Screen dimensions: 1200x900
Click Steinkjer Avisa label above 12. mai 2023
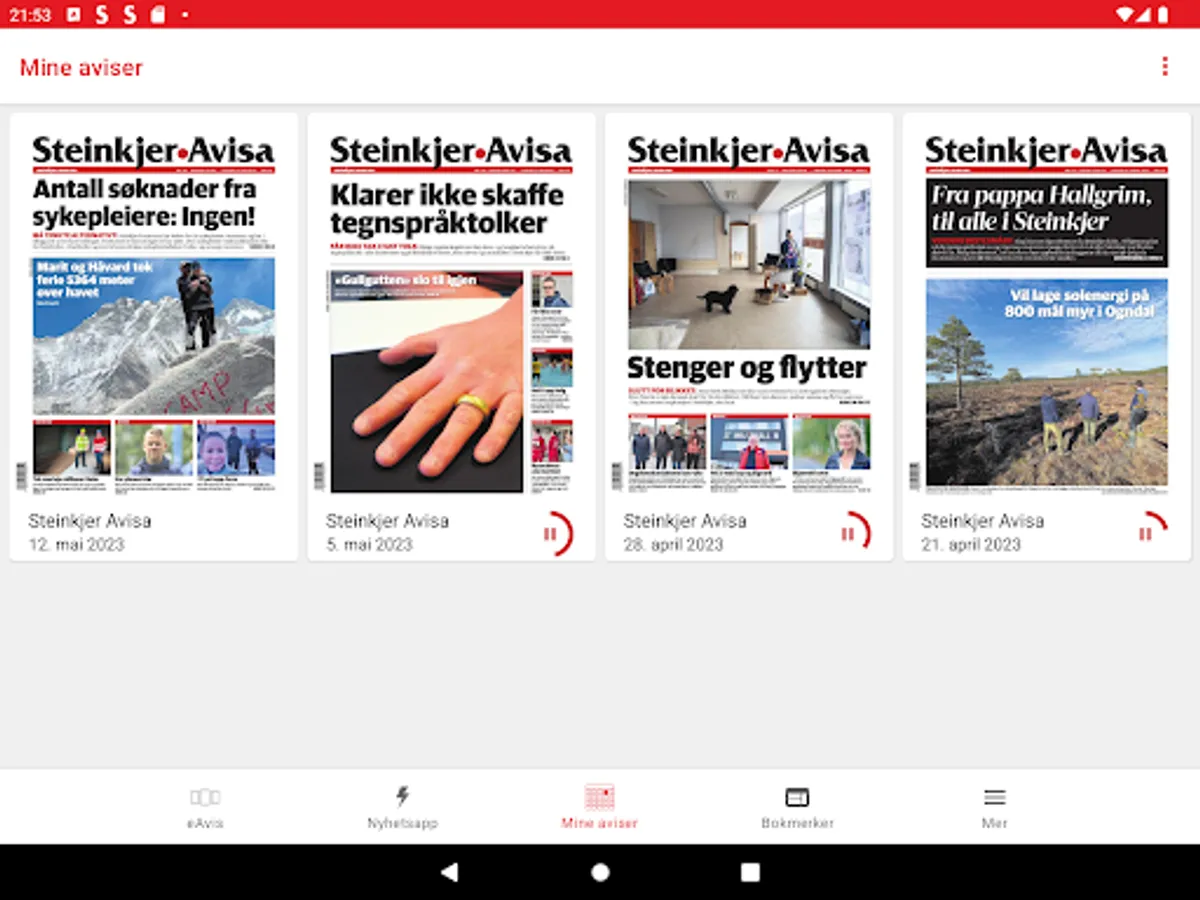90,521
